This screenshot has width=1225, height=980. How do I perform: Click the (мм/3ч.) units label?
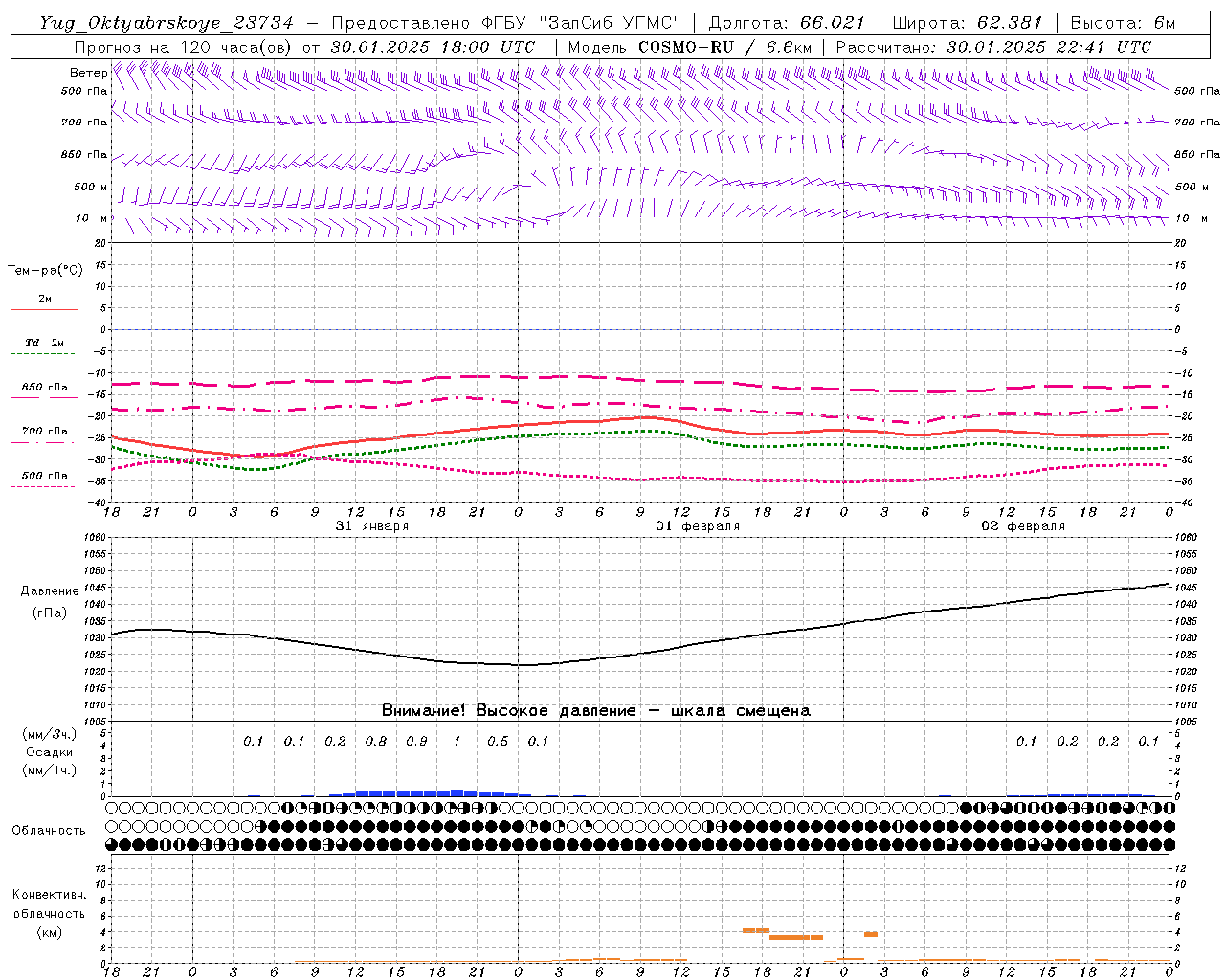coord(49,734)
